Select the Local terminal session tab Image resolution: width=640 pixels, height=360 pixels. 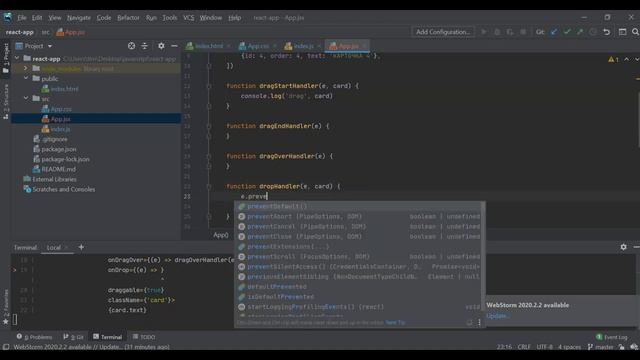click(54, 247)
